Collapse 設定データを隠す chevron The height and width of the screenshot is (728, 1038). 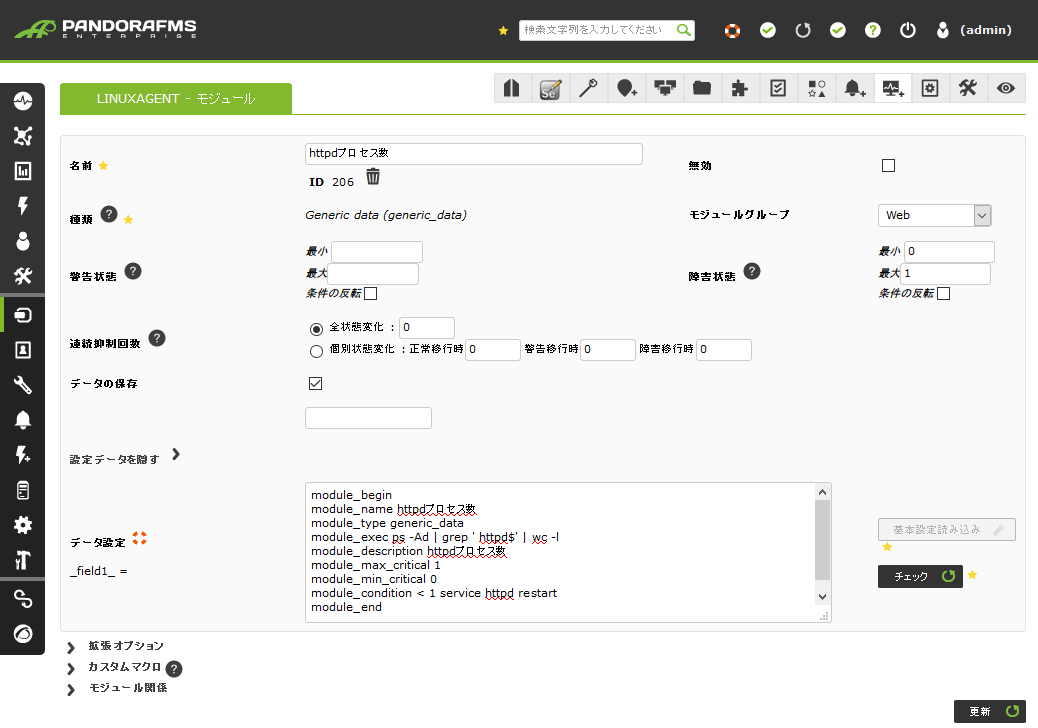click(175, 454)
